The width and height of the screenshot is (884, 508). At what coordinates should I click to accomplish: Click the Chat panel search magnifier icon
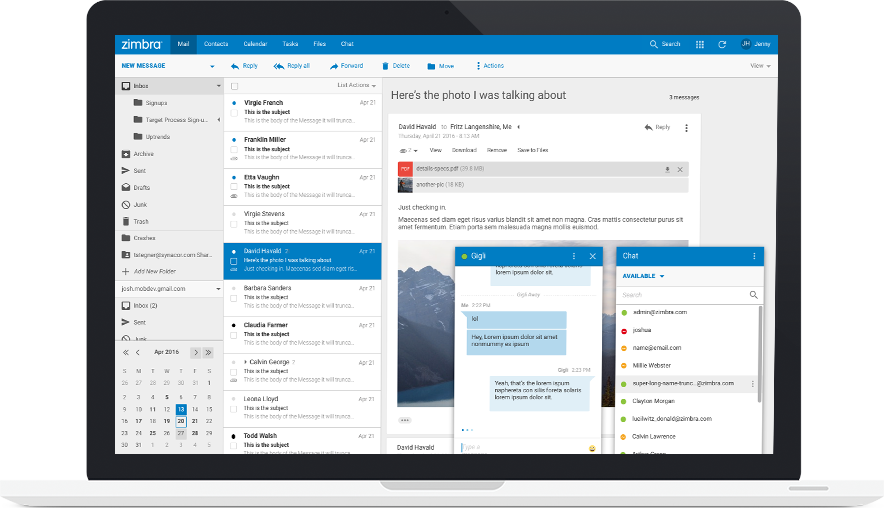[x=753, y=295]
